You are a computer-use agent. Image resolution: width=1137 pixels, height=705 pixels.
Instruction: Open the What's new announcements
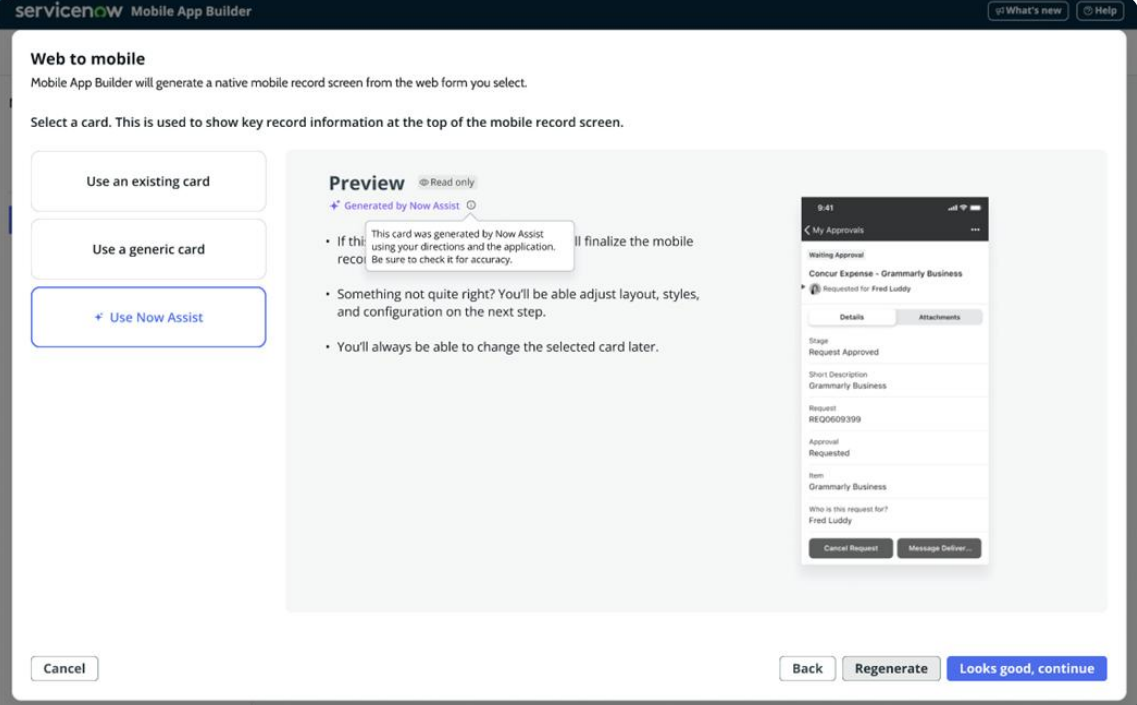1027,11
